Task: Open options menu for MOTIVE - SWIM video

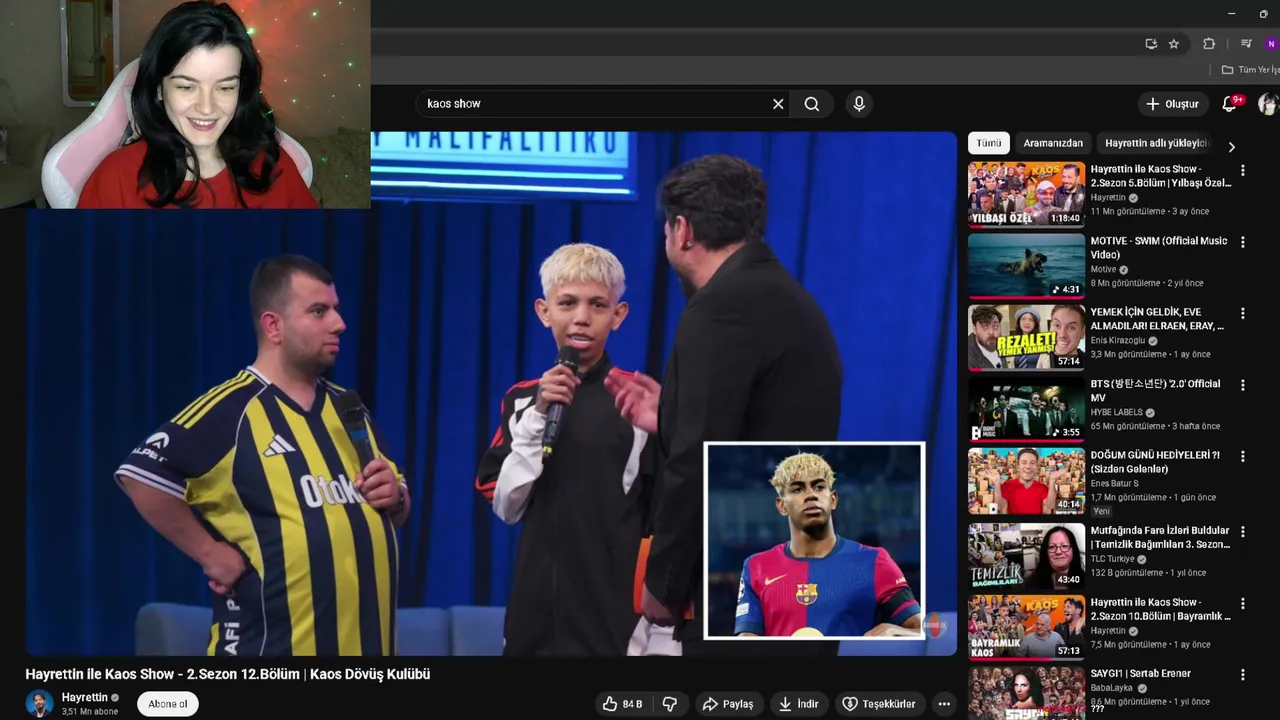Action: tap(1243, 242)
